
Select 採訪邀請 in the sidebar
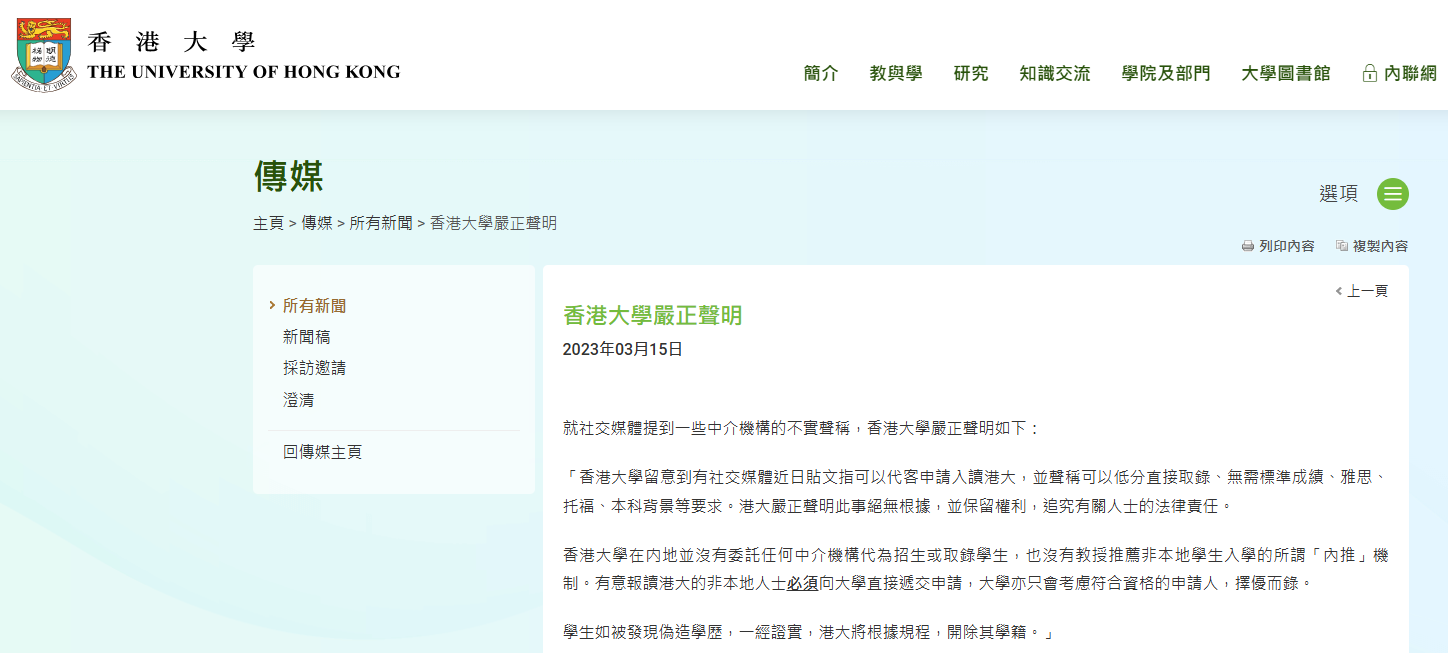[315, 368]
